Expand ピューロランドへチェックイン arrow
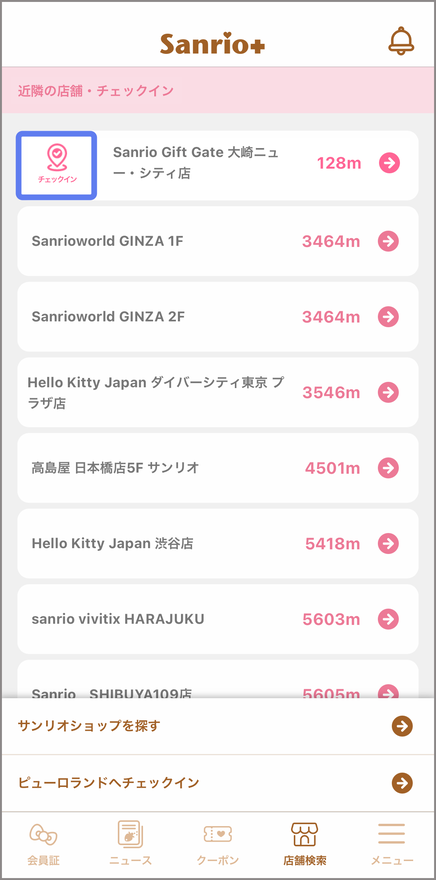Screen dimensions: 436x880 pos(402,783)
